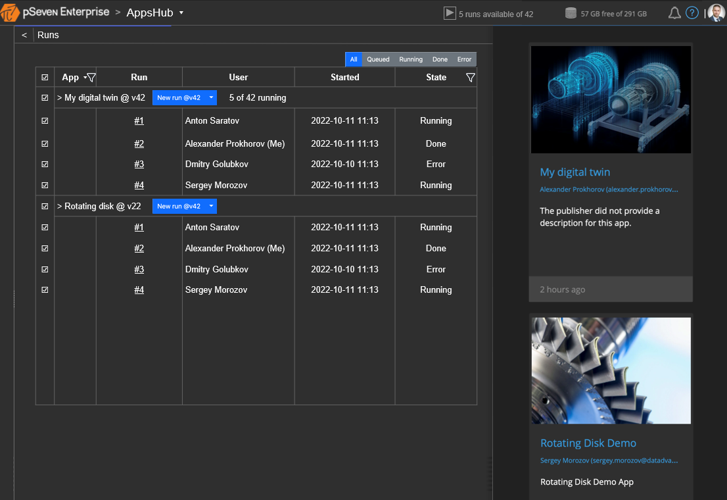Click Anton Saratov in Rotating disk rows
Screen dimensions: 727x500
(212, 227)
